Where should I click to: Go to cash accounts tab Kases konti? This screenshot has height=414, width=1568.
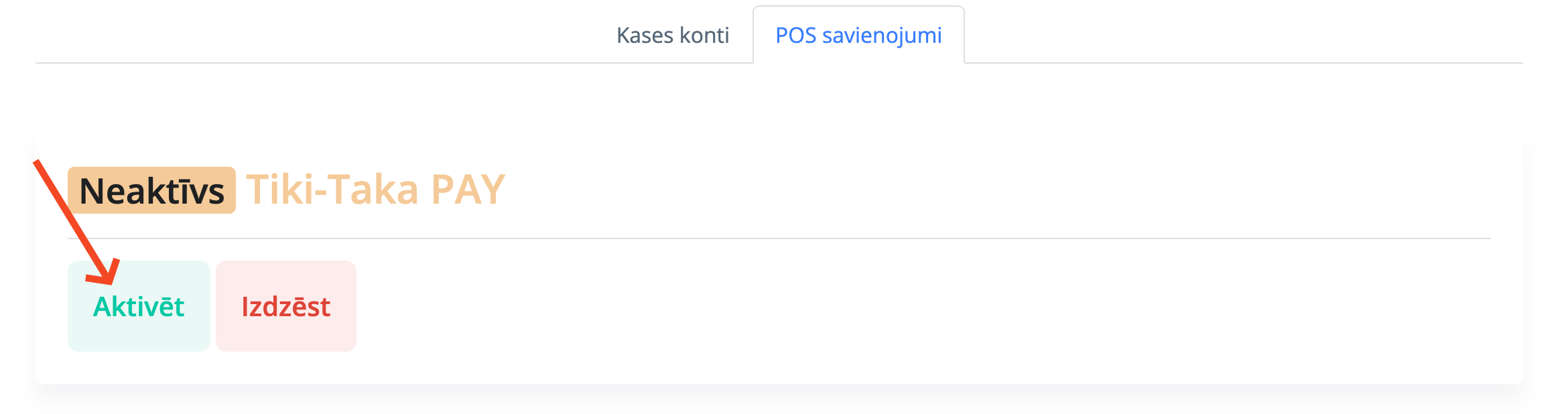tap(672, 35)
